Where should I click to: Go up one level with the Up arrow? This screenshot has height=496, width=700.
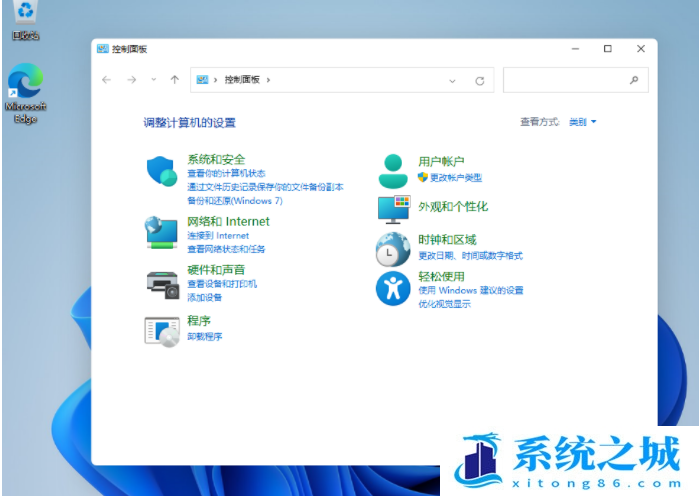tap(175, 80)
